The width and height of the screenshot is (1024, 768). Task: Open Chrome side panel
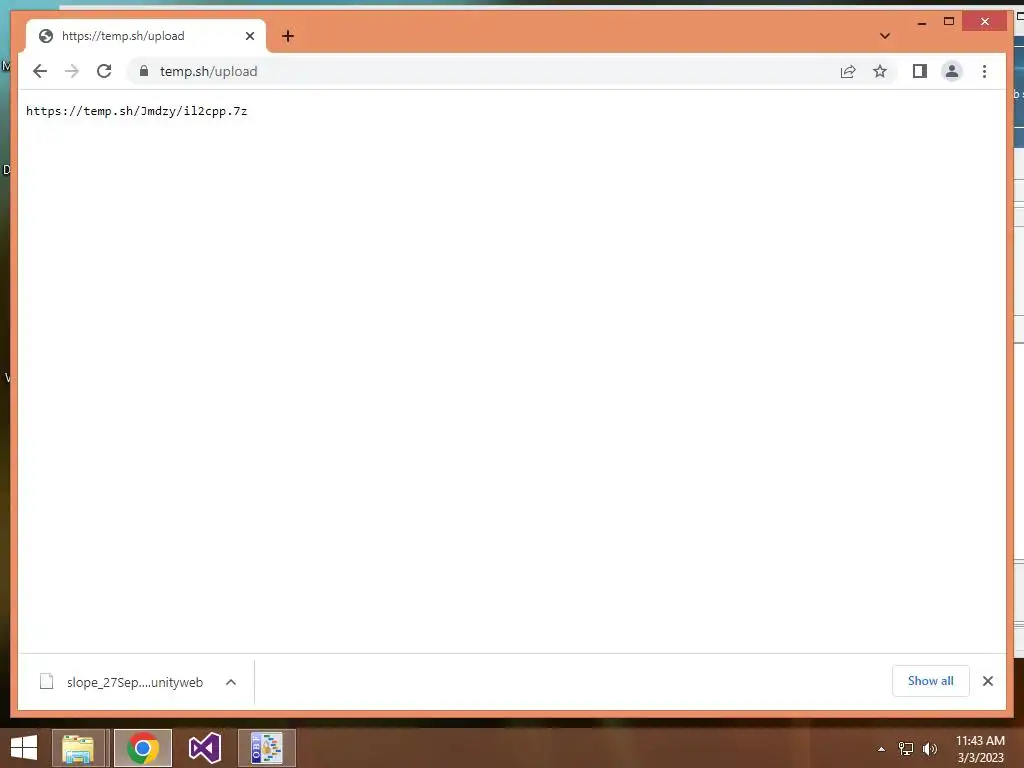point(920,71)
